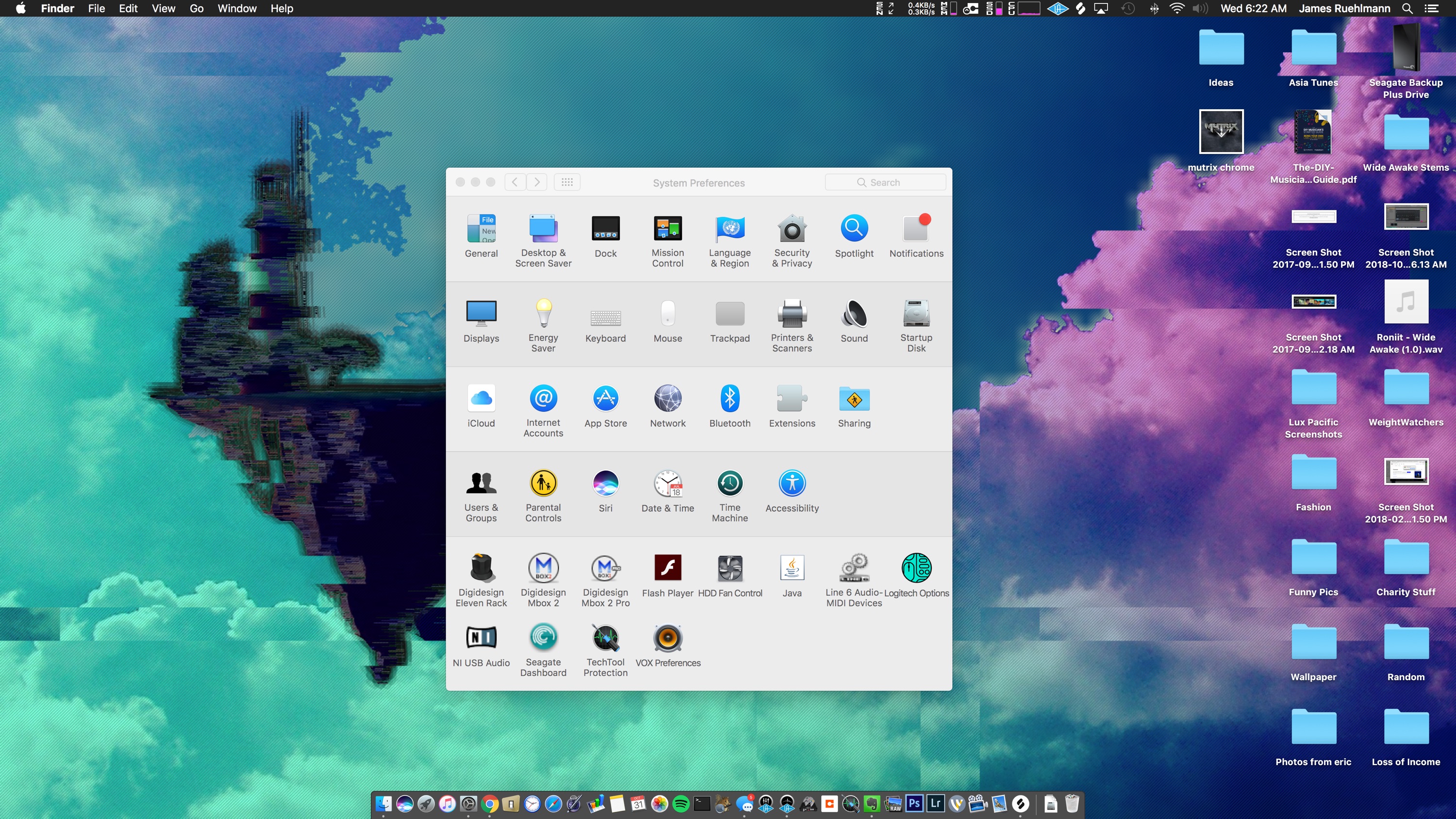Open Startup Disk preferences
The image size is (1456, 819).
point(916,314)
